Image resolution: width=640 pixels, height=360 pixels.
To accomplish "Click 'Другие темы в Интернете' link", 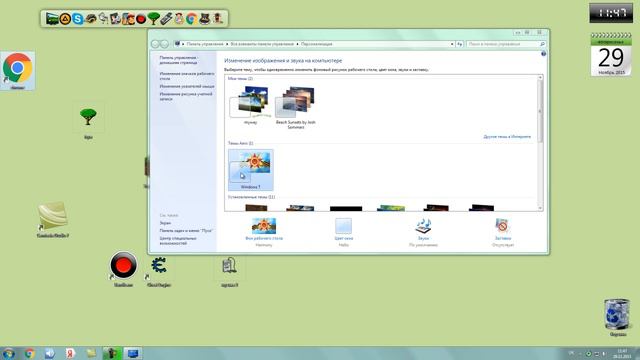I will click(x=507, y=137).
